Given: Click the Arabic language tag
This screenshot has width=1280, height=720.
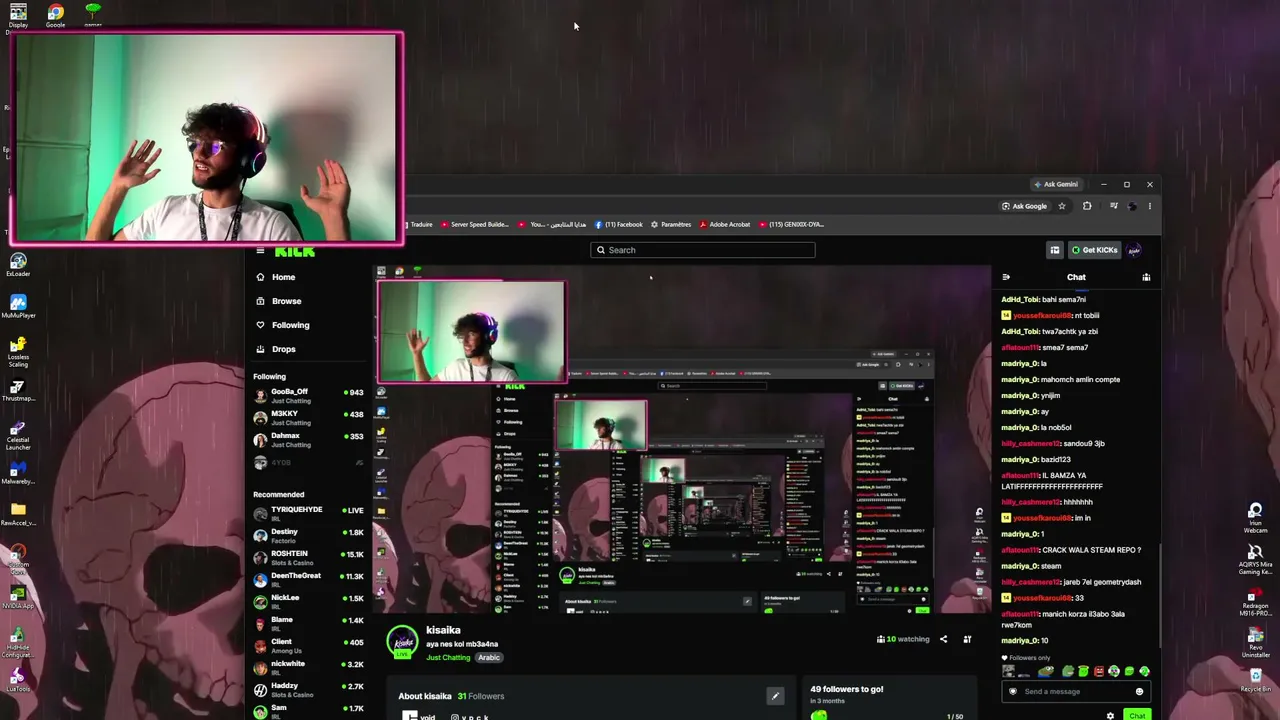Looking at the screenshot, I should pyautogui.click(x=488, y=658).
